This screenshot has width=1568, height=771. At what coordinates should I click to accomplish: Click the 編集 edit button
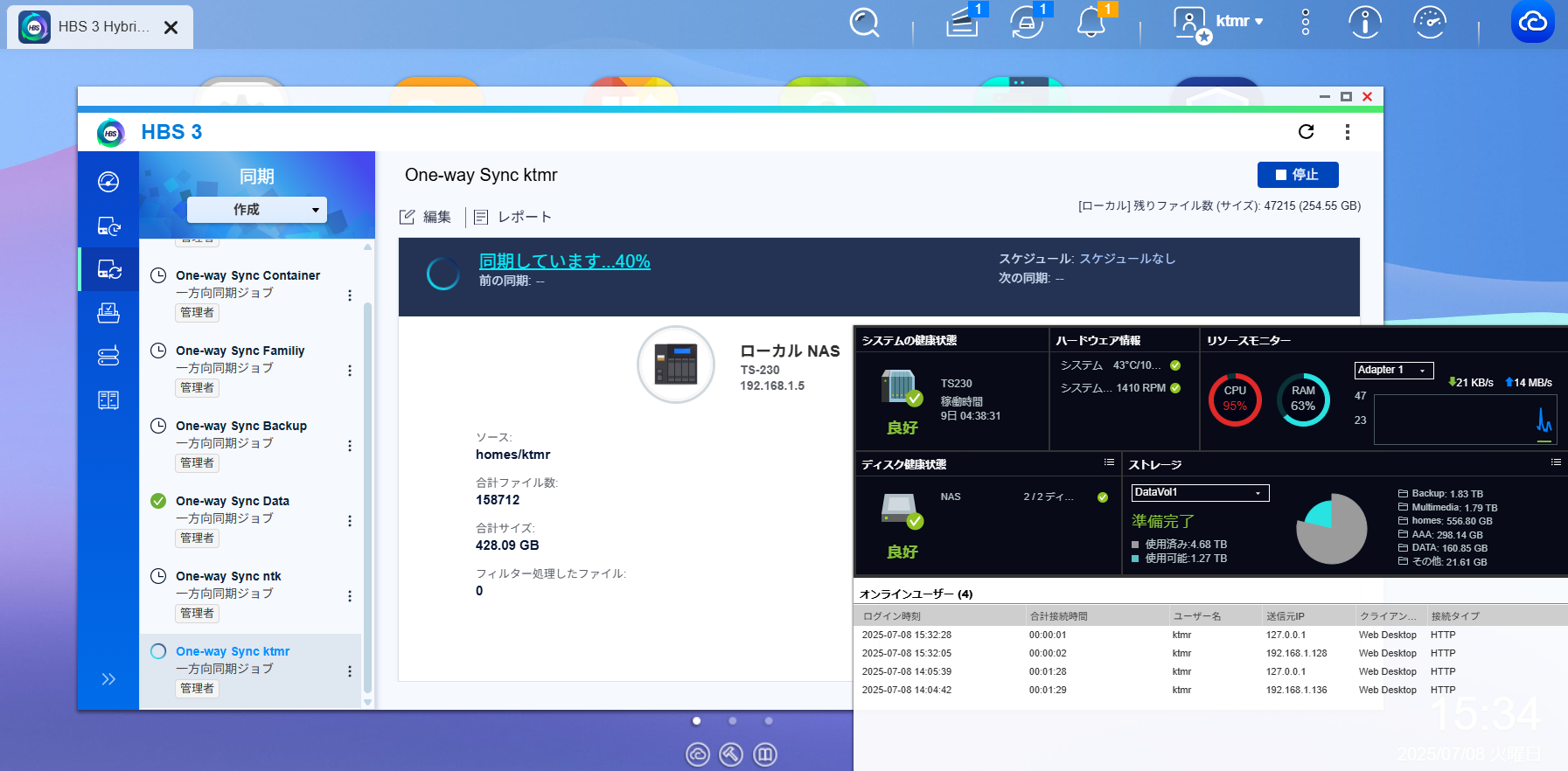pyautogui.click(x=426, y=217)
